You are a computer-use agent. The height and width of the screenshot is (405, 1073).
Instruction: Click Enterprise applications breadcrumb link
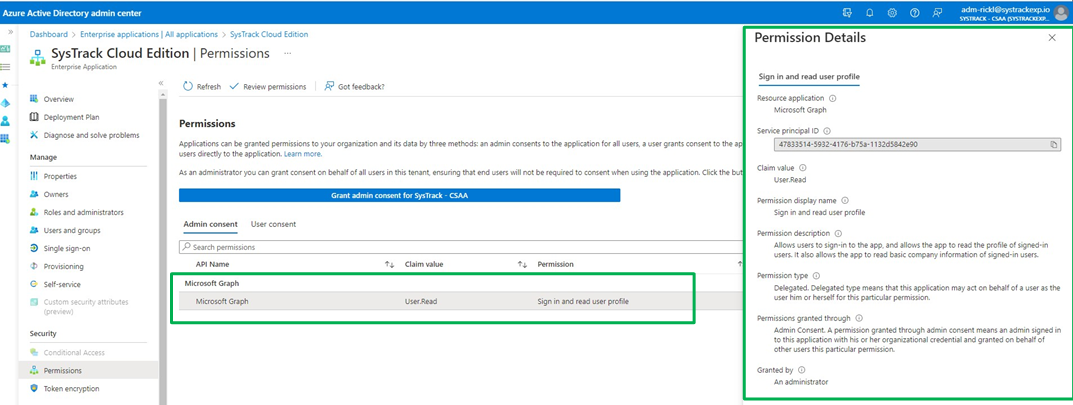click(x=148, y=34)
